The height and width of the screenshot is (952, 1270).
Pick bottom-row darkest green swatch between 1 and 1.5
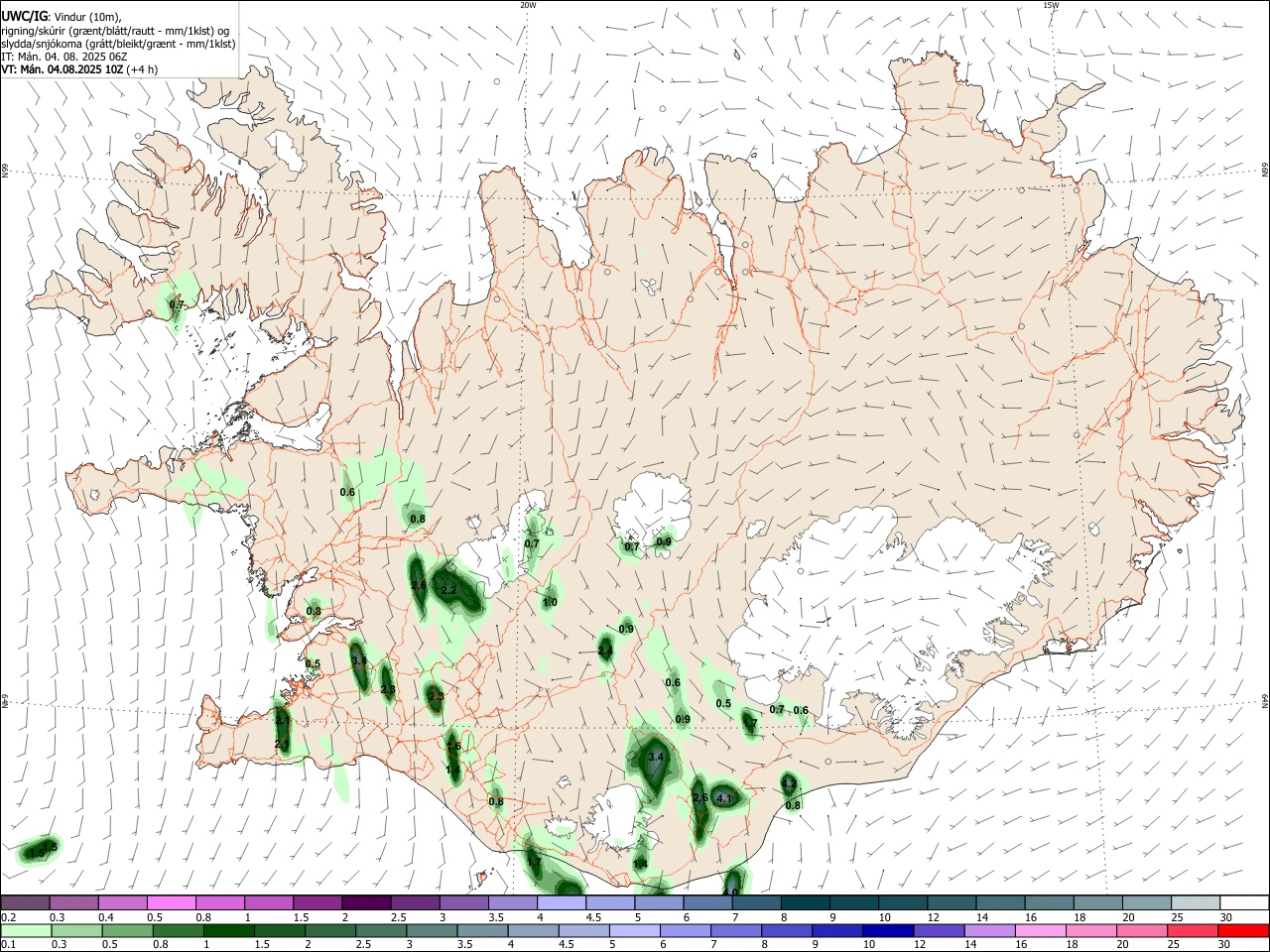230,930
